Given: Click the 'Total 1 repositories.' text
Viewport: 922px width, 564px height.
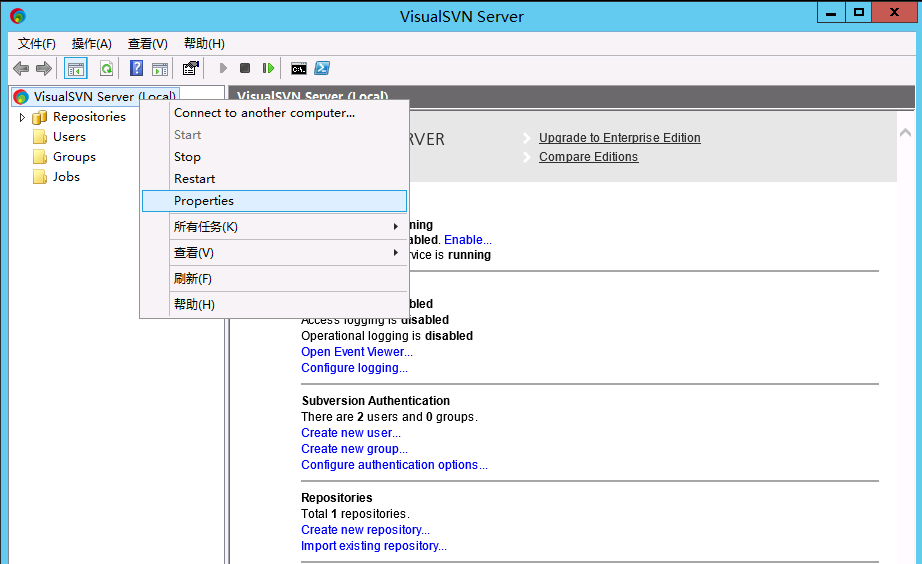Looking at the screenshot, I should click(356, 513).
